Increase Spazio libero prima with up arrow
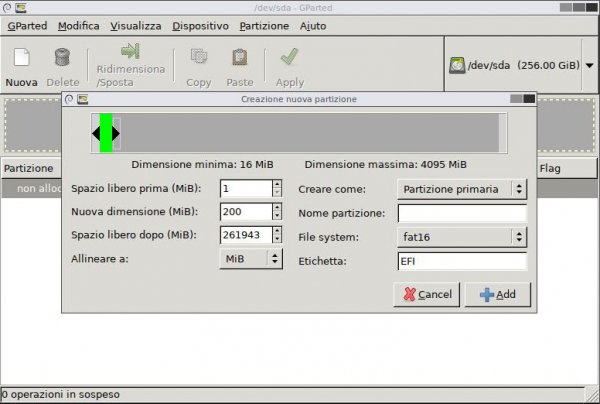Image resolution: width=600 pixels, height=404 pixels. pyautogui.click(x=277, y=184)
